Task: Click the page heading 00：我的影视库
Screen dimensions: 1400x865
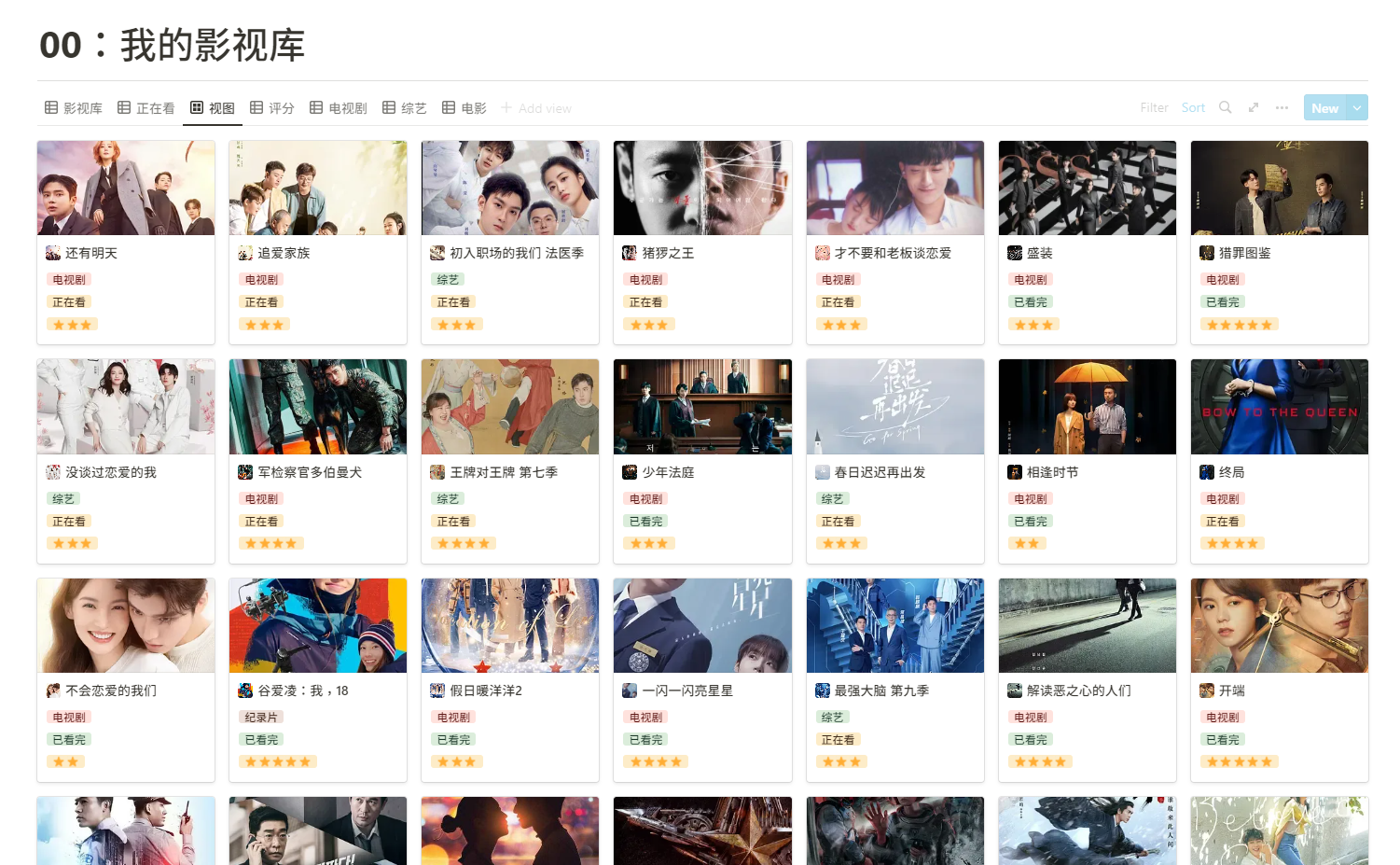Action: click(x=173, y=45)
